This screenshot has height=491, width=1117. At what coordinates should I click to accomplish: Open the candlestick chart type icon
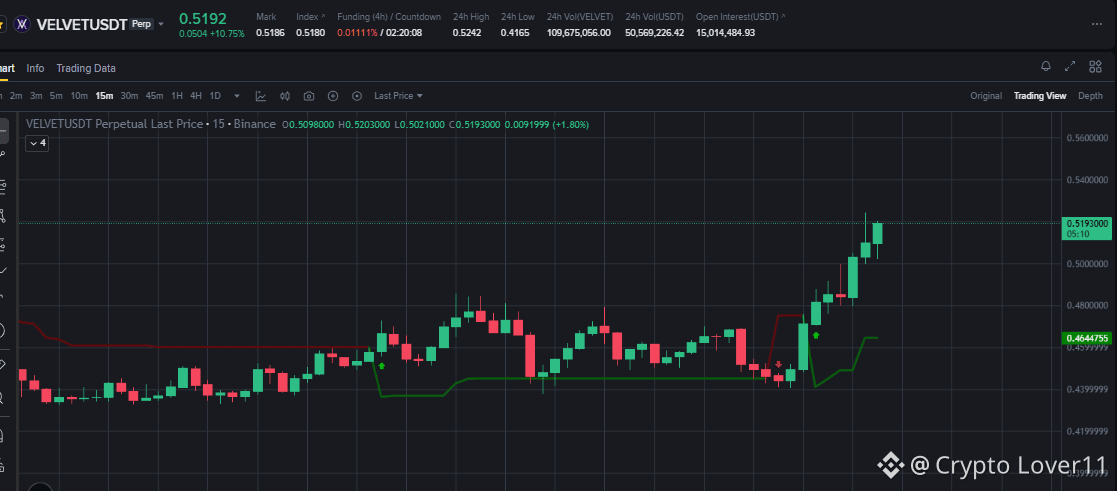286,95
